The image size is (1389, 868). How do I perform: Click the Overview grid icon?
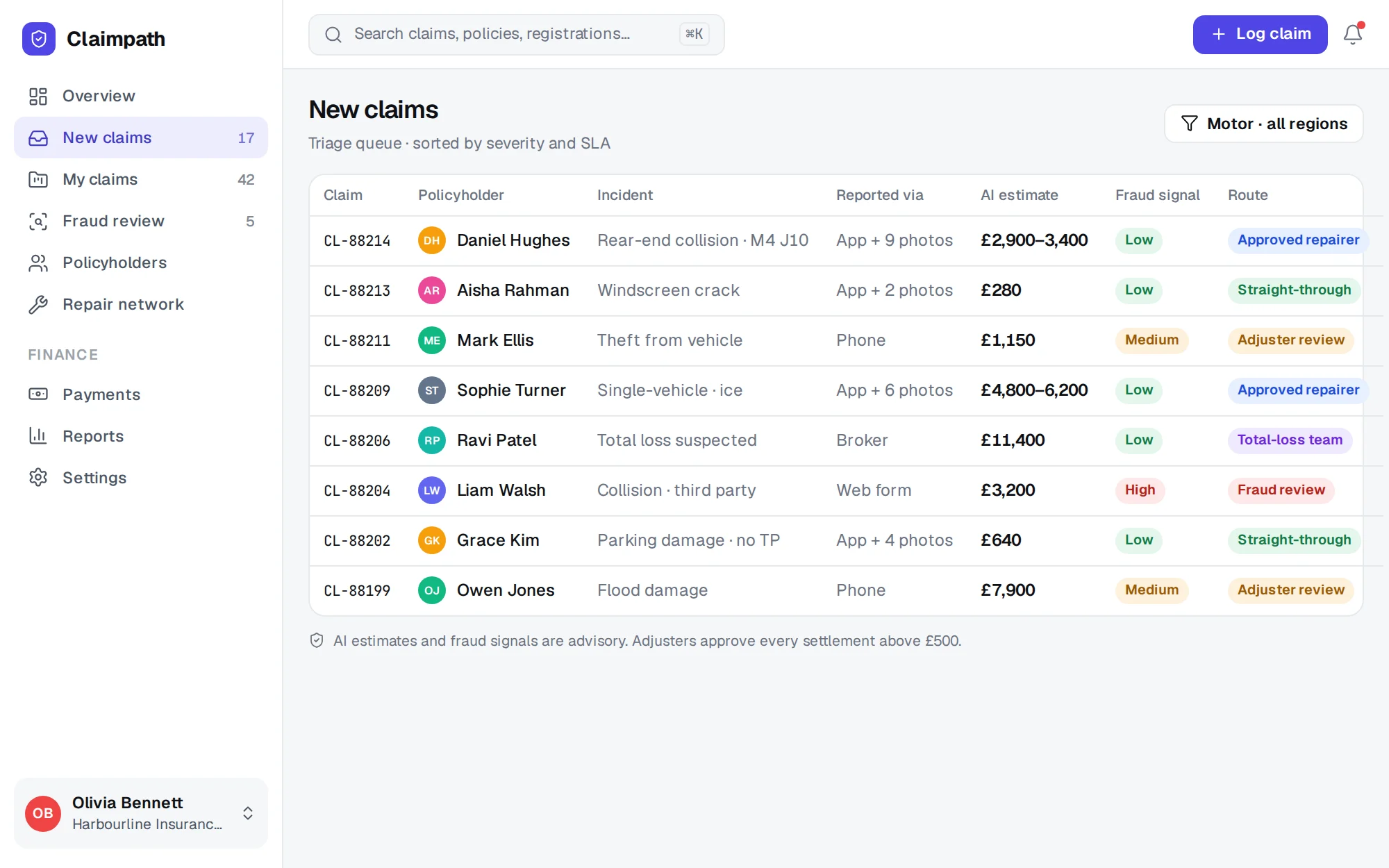tap(38, 96)
